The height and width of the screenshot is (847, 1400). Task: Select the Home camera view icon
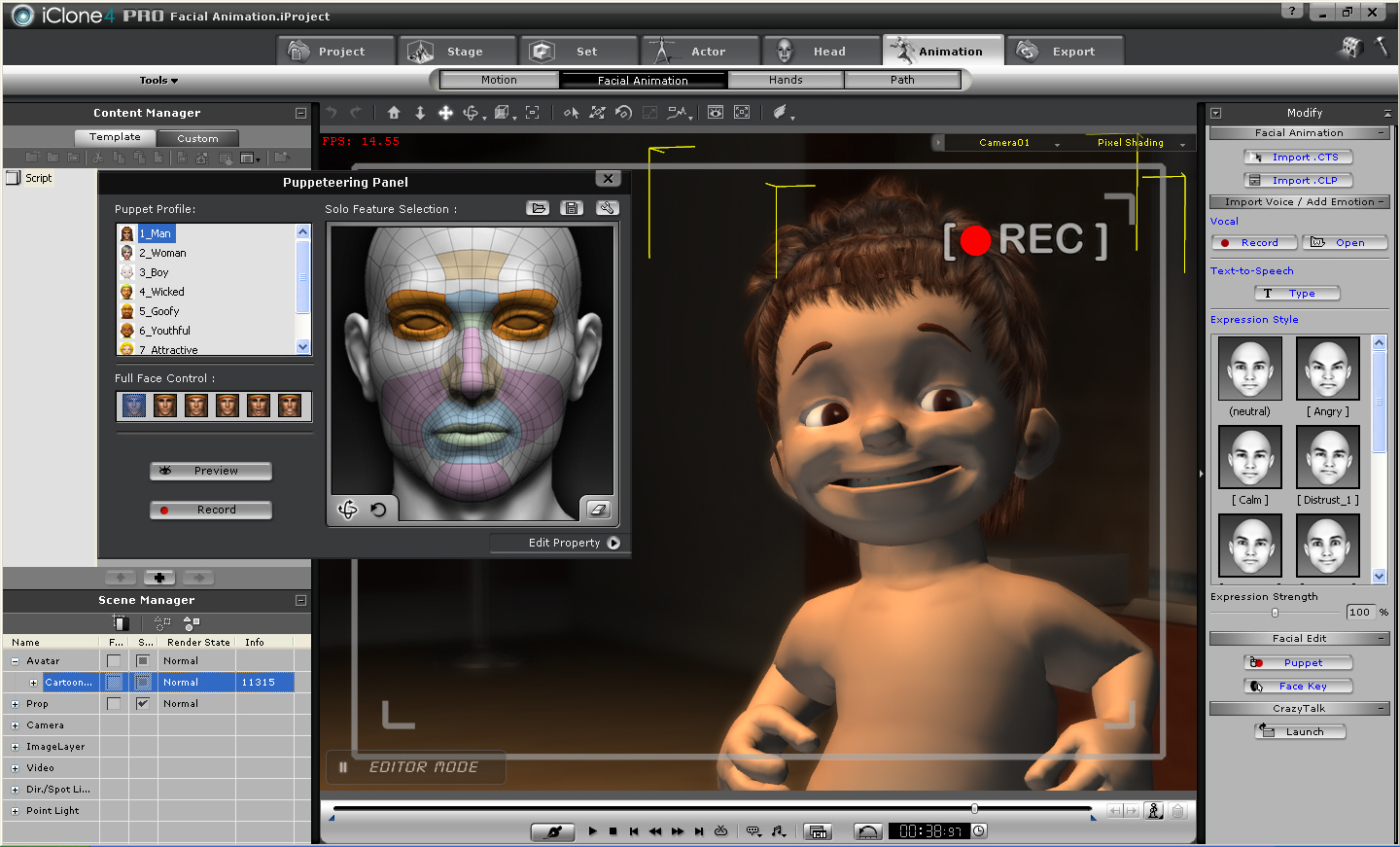coord(393,112)
